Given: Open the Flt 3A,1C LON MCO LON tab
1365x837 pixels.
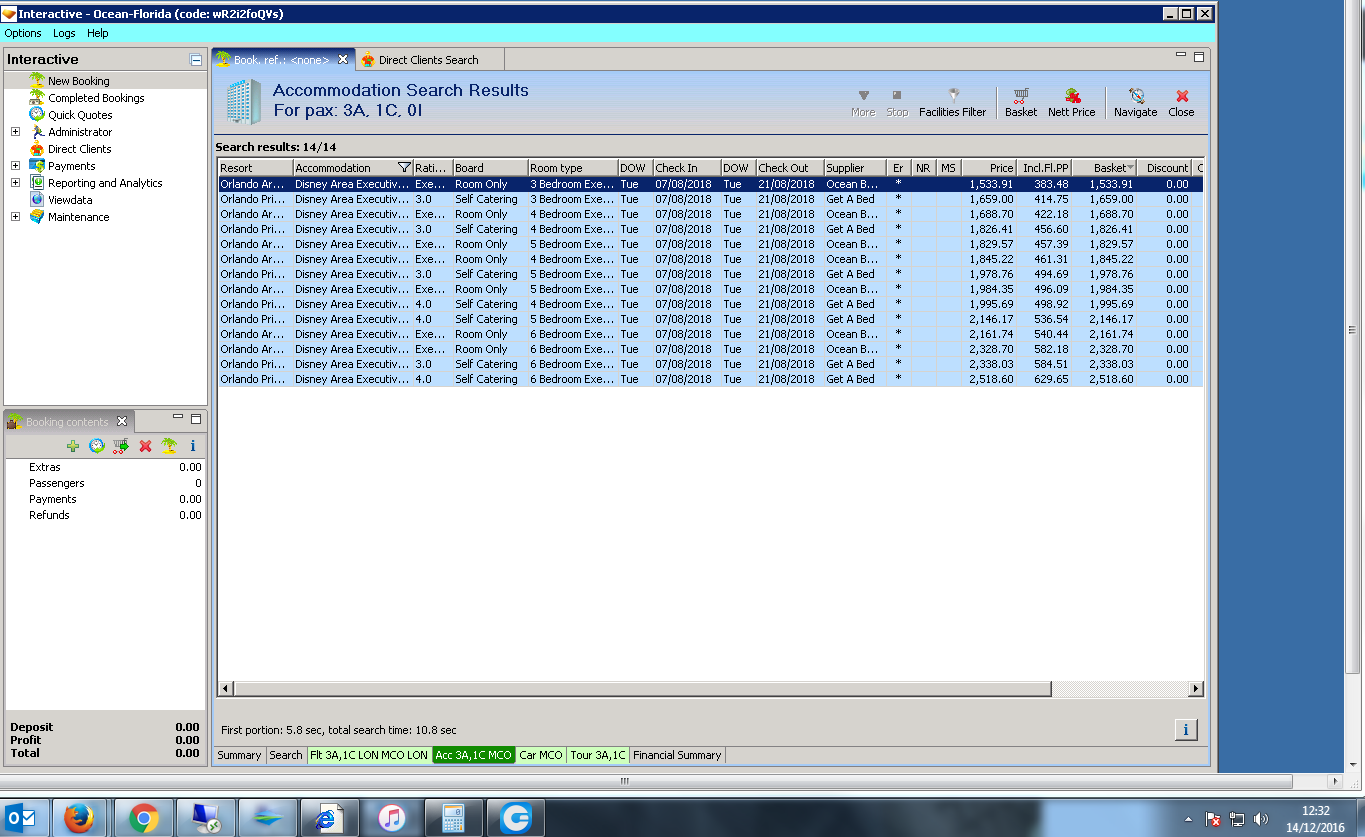Looking at the screenshot, I should point(369,755).
